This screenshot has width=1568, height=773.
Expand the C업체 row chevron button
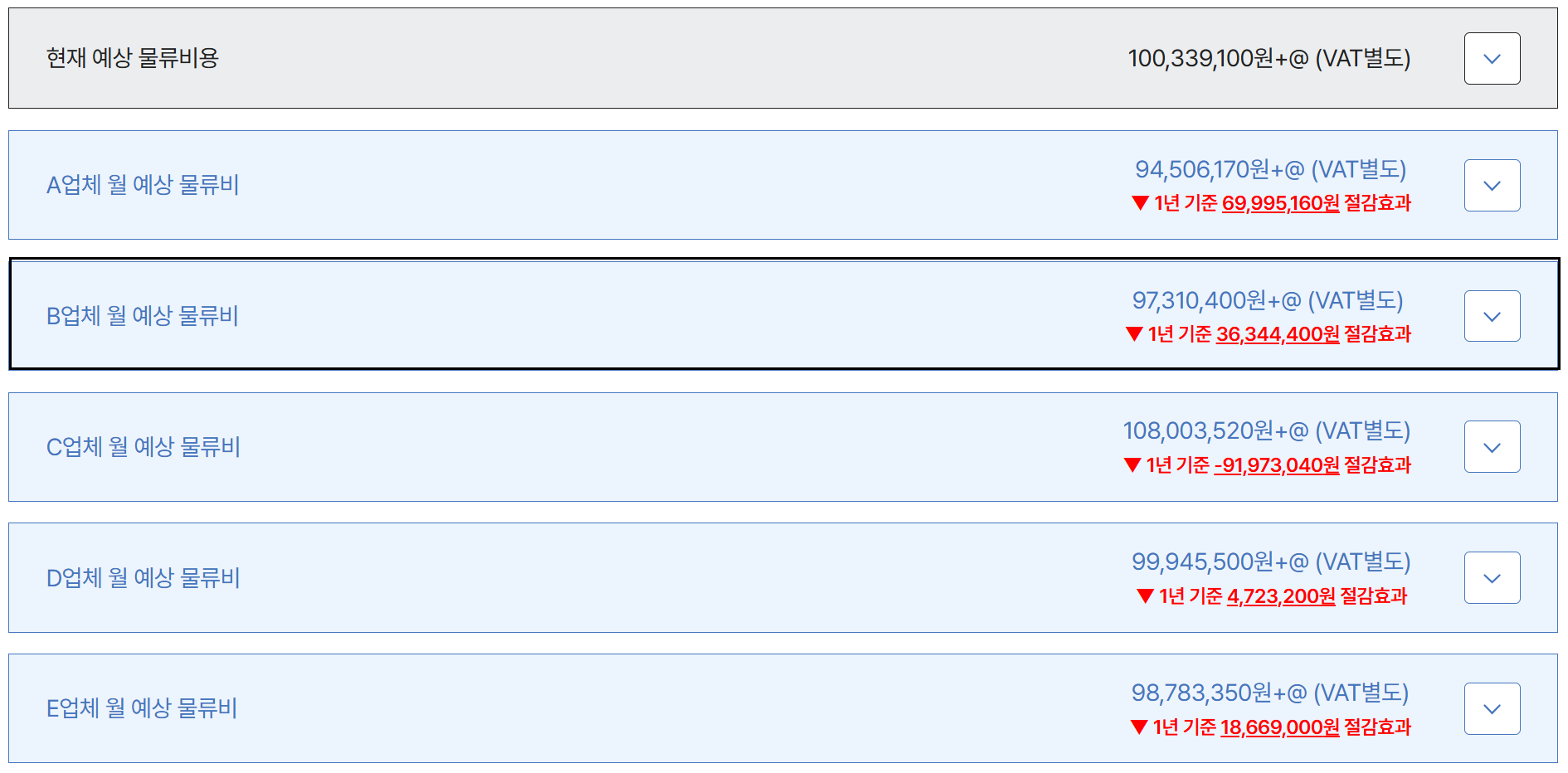(1492, 447)
